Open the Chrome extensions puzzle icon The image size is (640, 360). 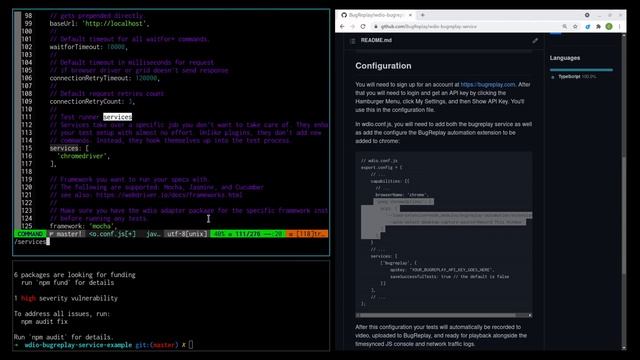pos(598,27)
